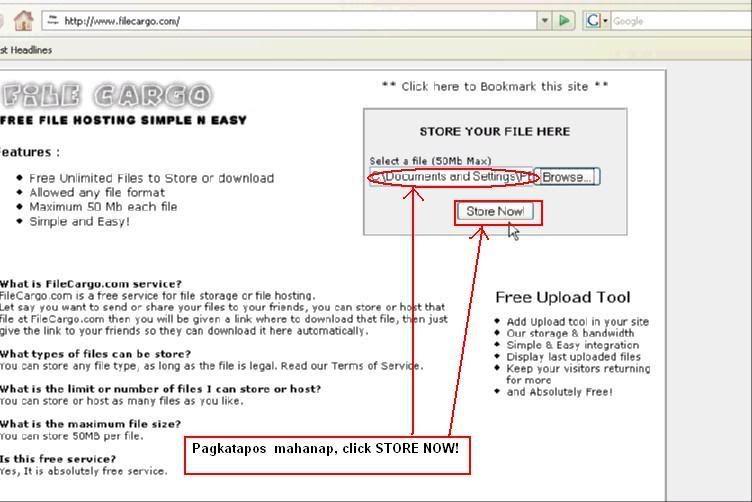This screenshot has height=502, width=752.
Task: Click the File Cargo logo
Action: click(x=106, y=95)
